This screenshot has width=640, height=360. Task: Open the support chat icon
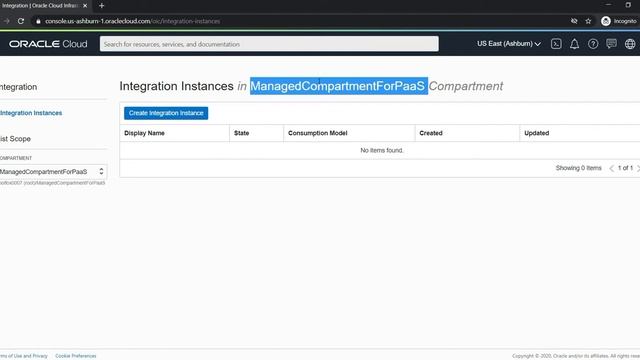[611, 43]
